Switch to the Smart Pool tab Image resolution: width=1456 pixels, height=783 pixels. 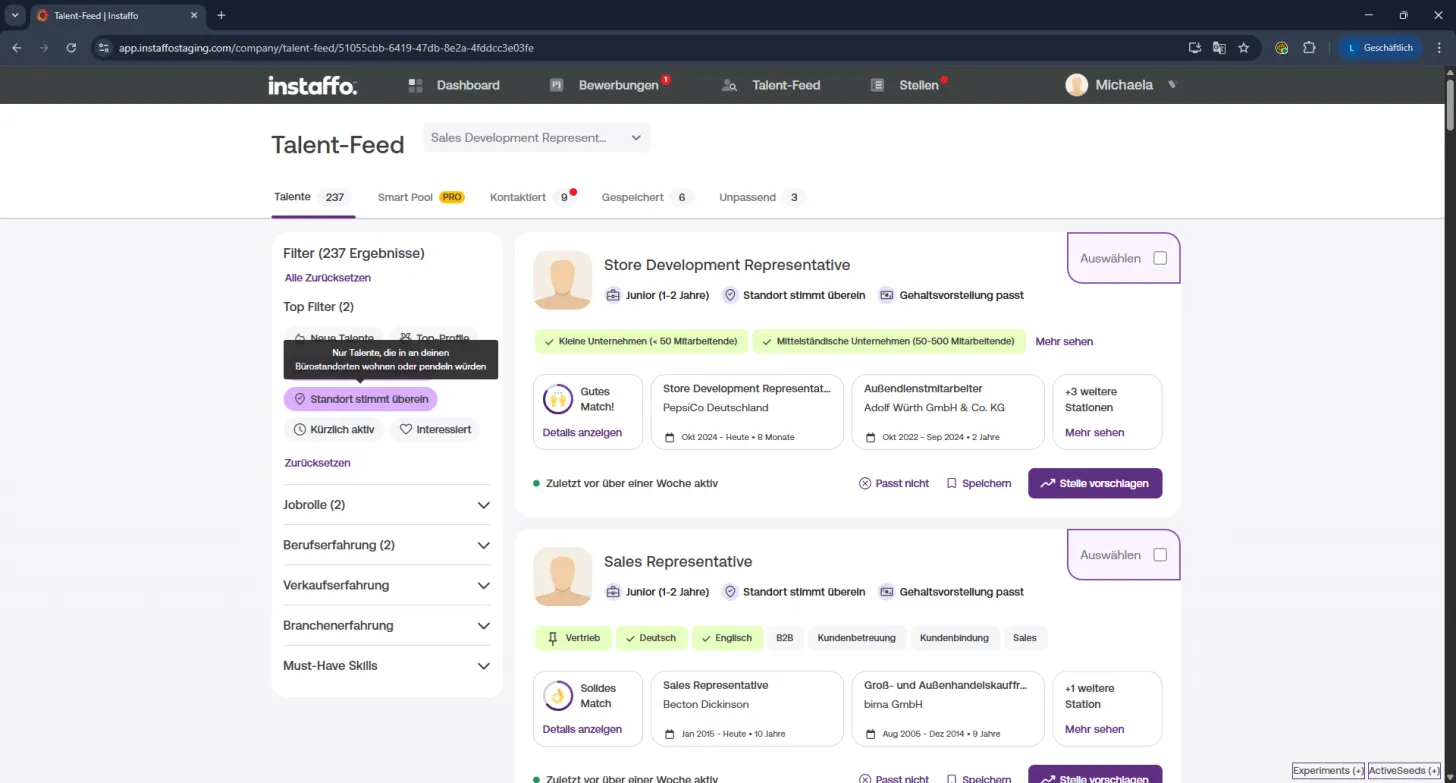click(421, 197)
